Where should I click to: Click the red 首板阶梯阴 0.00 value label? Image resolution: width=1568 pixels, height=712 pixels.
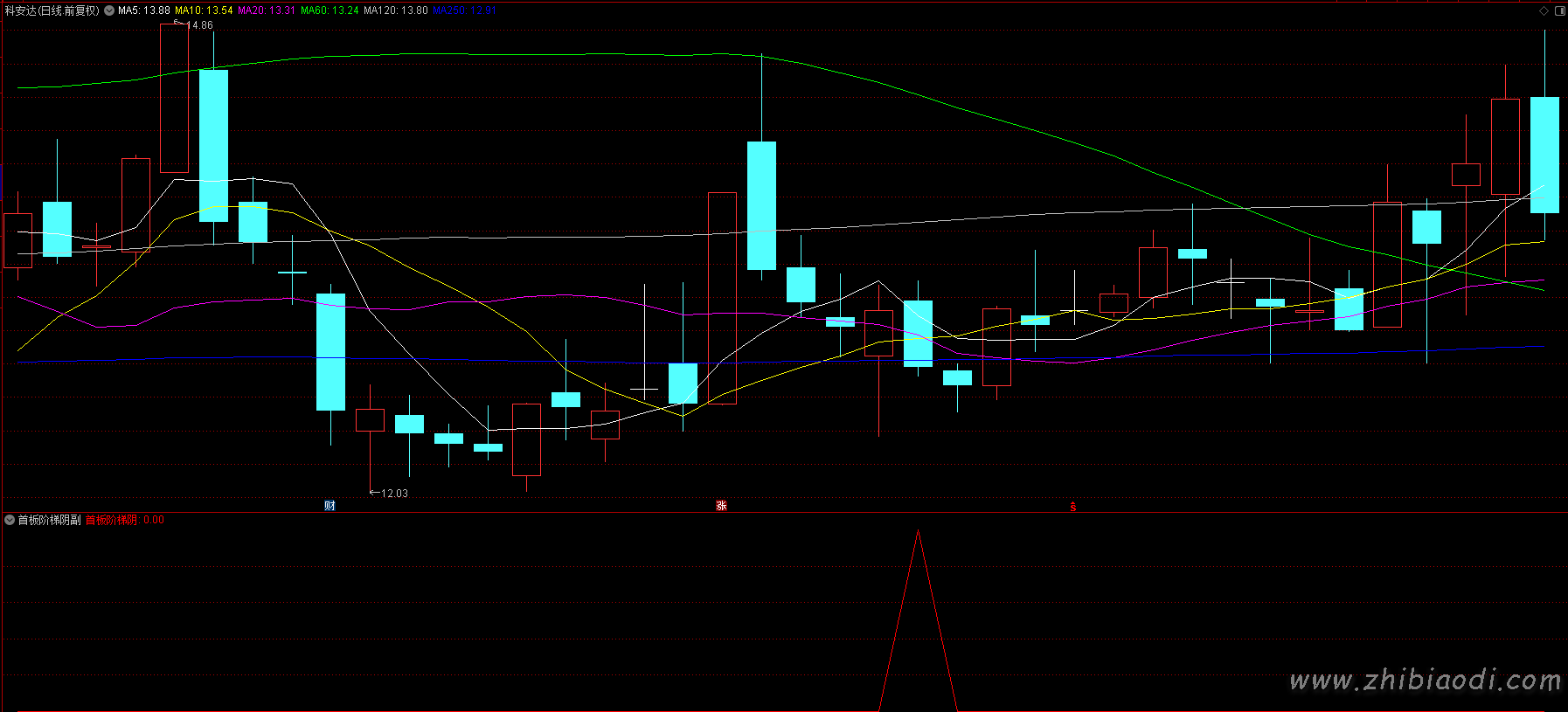[x=124, y=520]
